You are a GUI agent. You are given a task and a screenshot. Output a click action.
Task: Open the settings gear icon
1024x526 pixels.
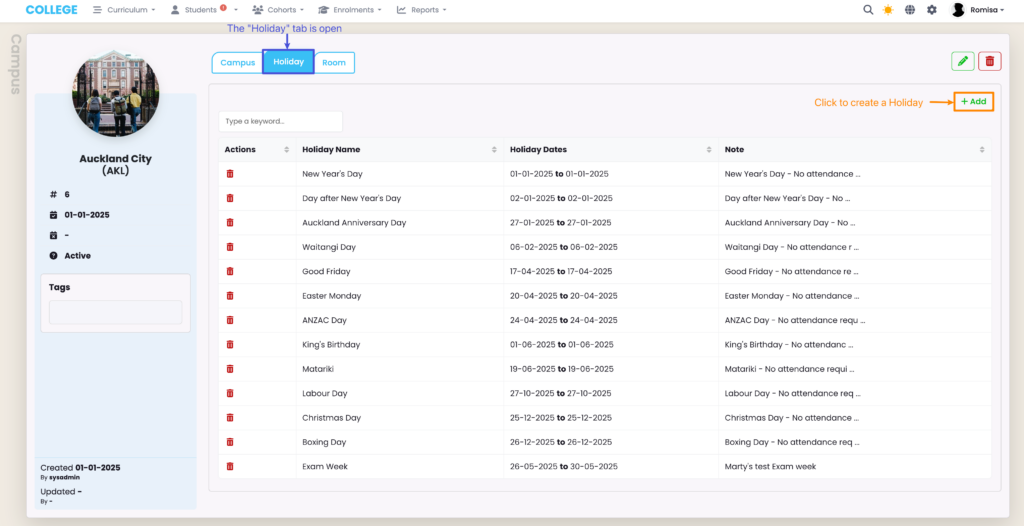point(932,10)
